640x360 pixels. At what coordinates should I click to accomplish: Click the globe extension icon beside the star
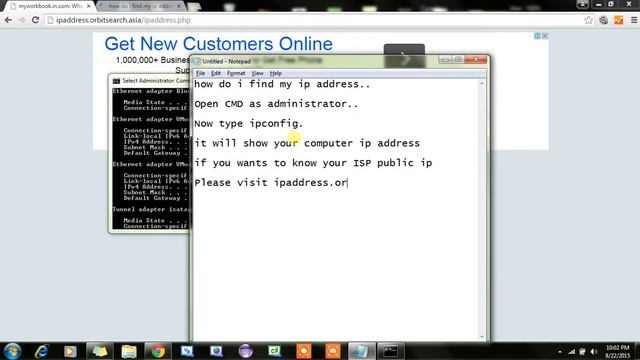point(604,20)
